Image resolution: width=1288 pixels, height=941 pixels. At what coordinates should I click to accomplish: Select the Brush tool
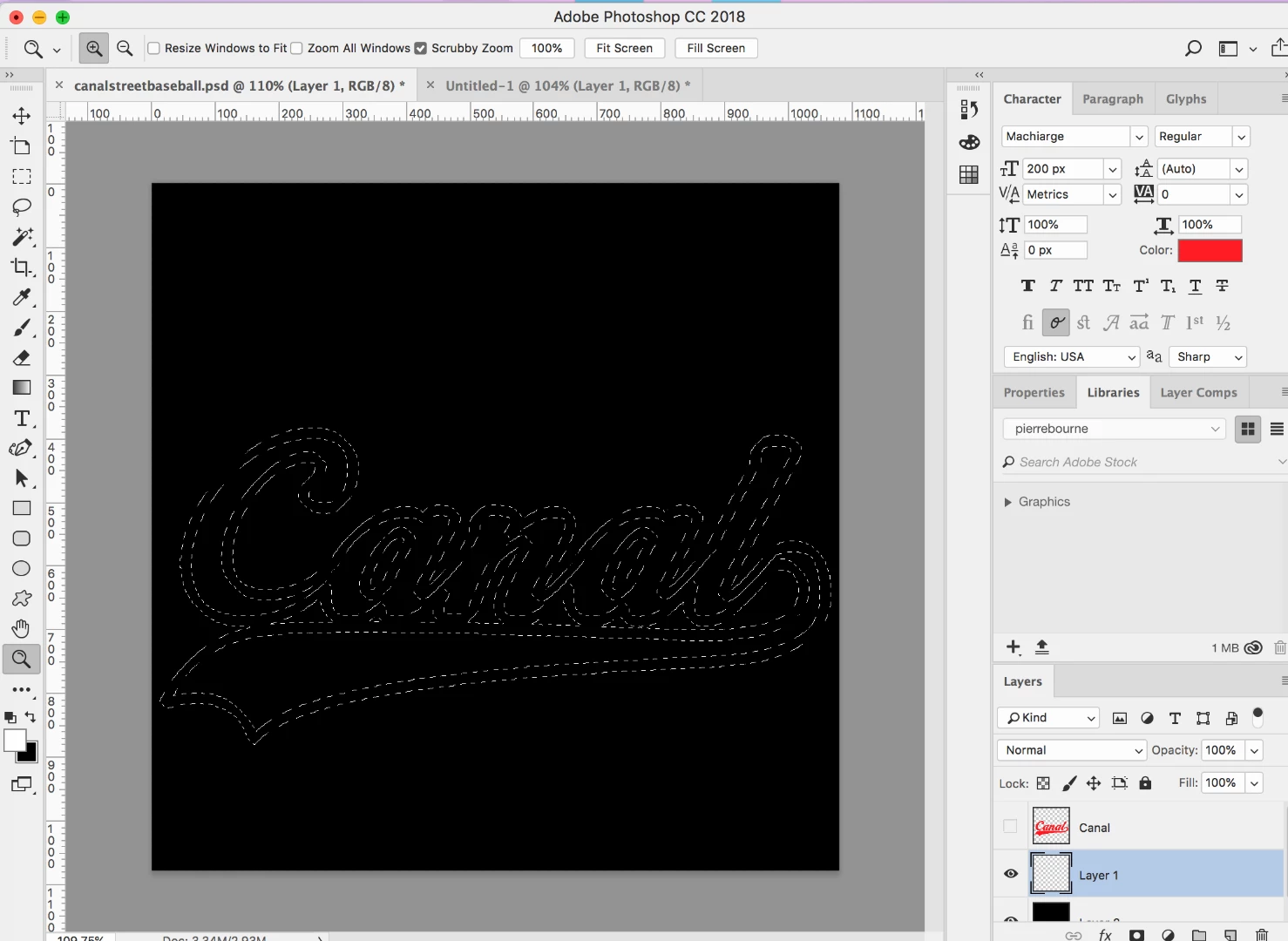coord(22,328)
